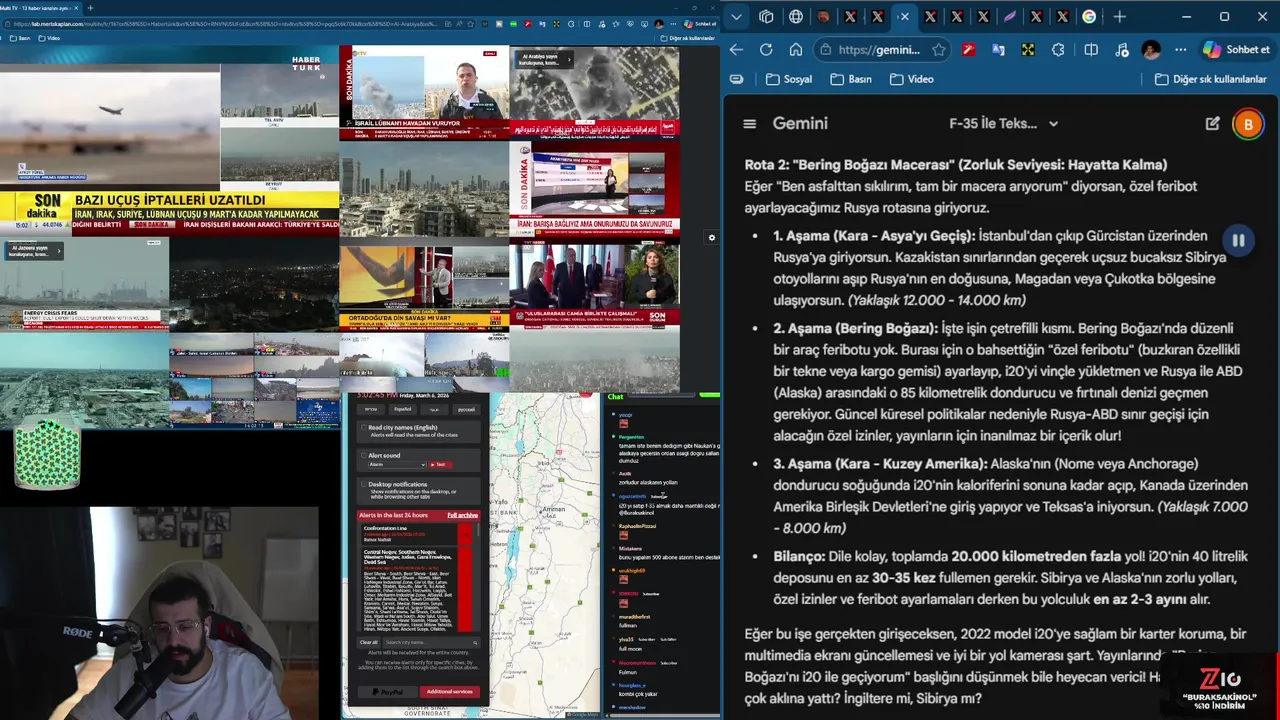Enable Read city names (English) checkbox
Viewport: 1280px width, 720px height.
click(x=363, y=428)
